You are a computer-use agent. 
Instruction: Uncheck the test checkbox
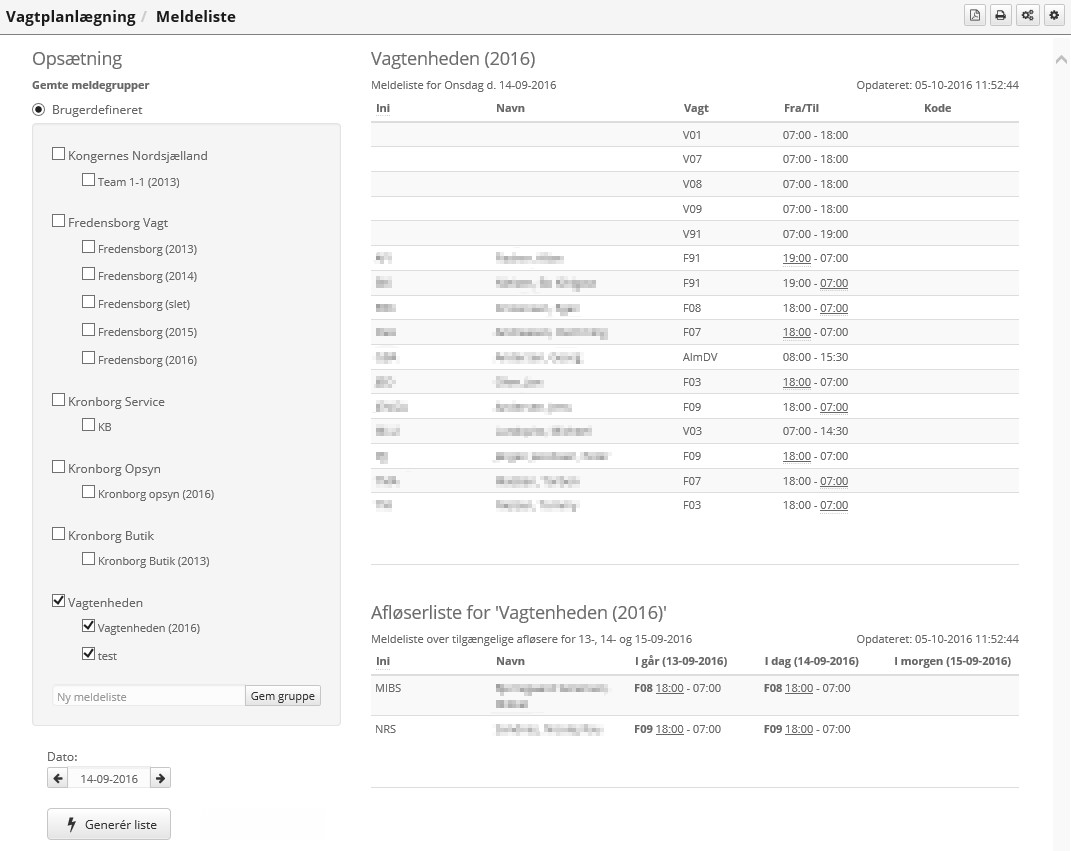tap(89, 654)
